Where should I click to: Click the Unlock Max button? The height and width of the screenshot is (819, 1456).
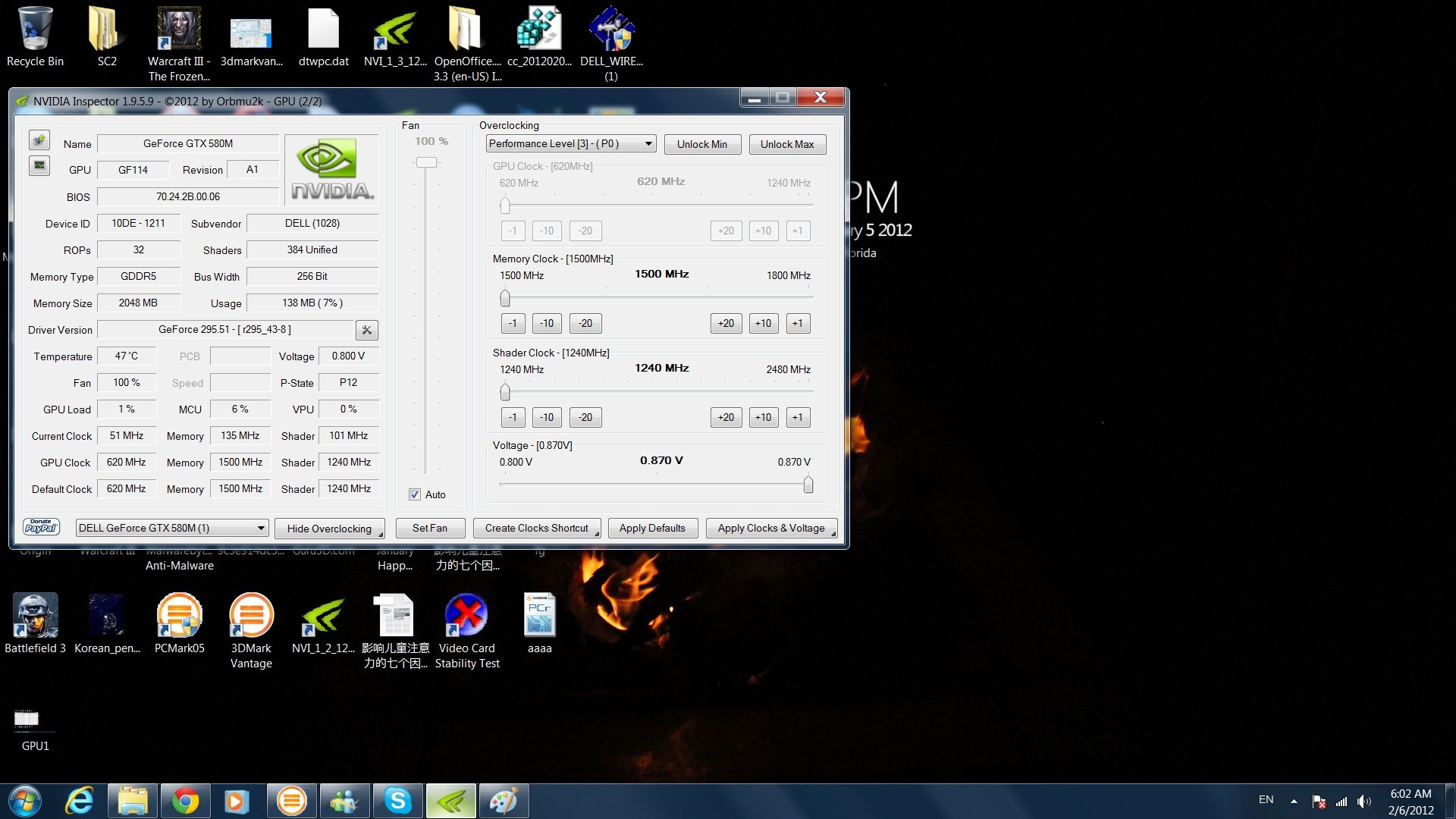787,144
